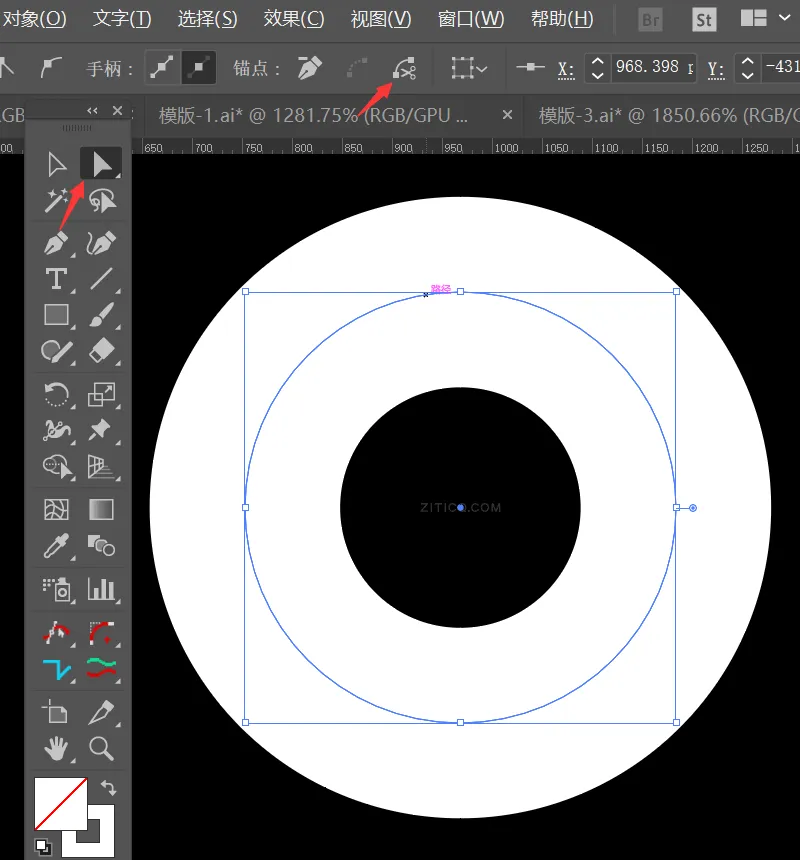Select the Direct Selection tool
The width and height of the screenshot is (800, 860).
click(100, 164)
